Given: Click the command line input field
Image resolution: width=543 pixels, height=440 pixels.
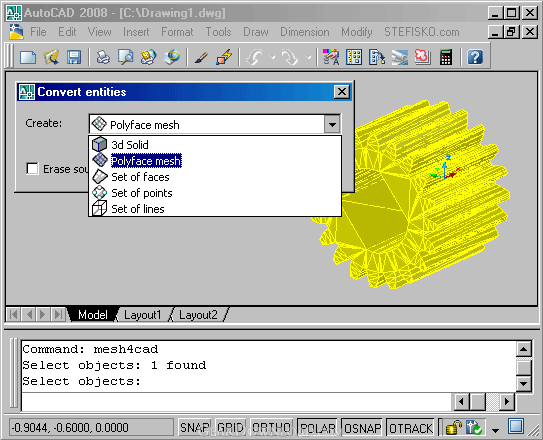Looking at the screenshot, I should point(237,402).
